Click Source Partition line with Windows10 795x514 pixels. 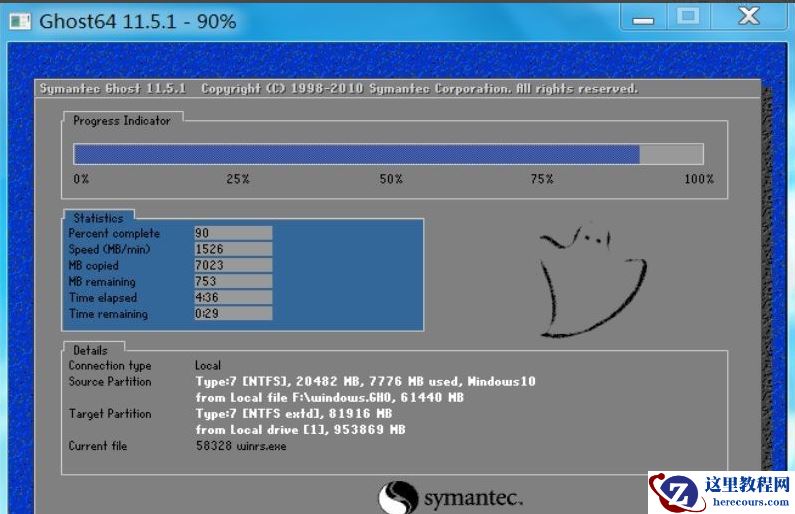point(366,381)
